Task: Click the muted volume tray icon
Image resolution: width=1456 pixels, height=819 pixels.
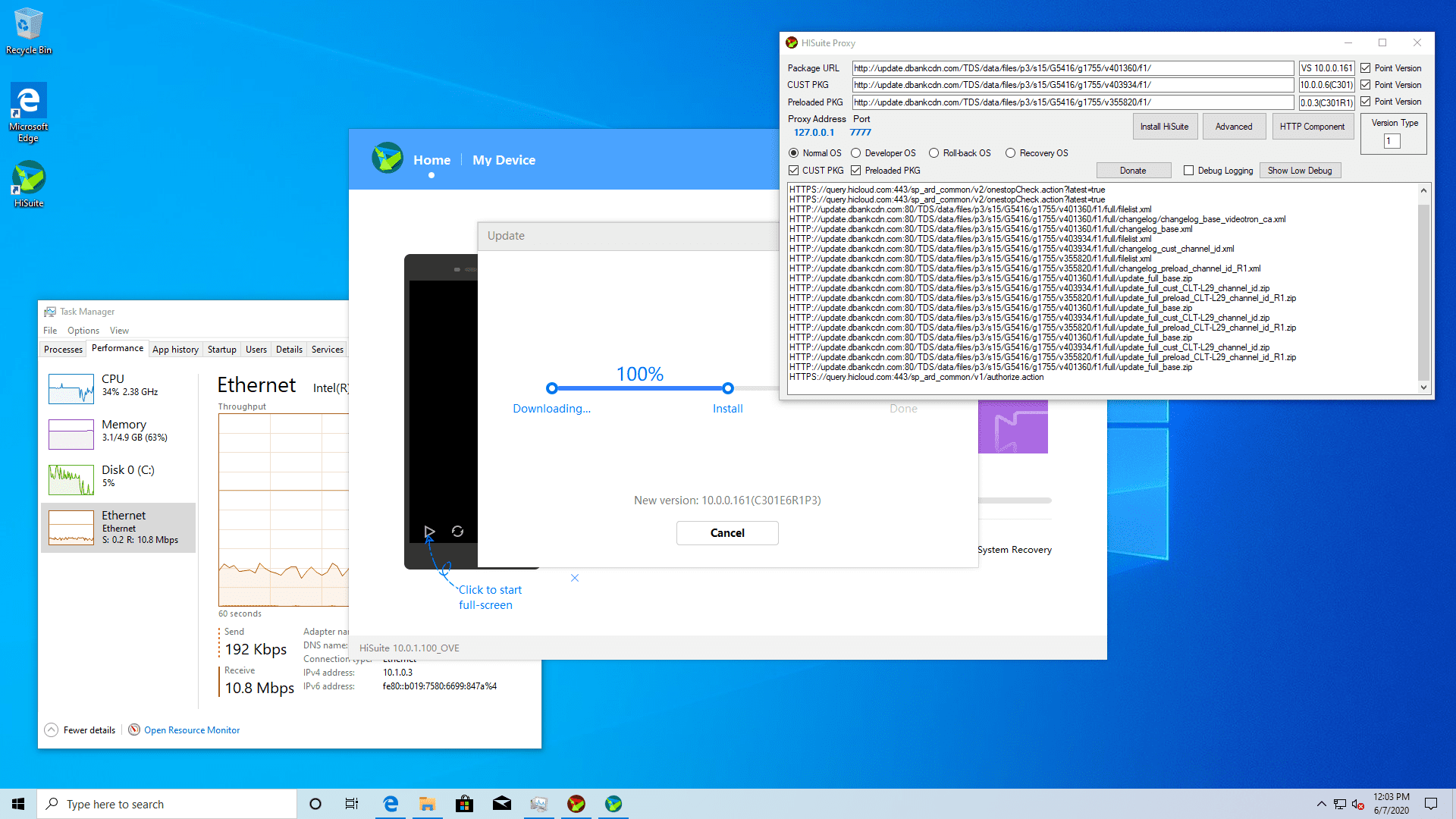Action: click(x=1358, y=804)
